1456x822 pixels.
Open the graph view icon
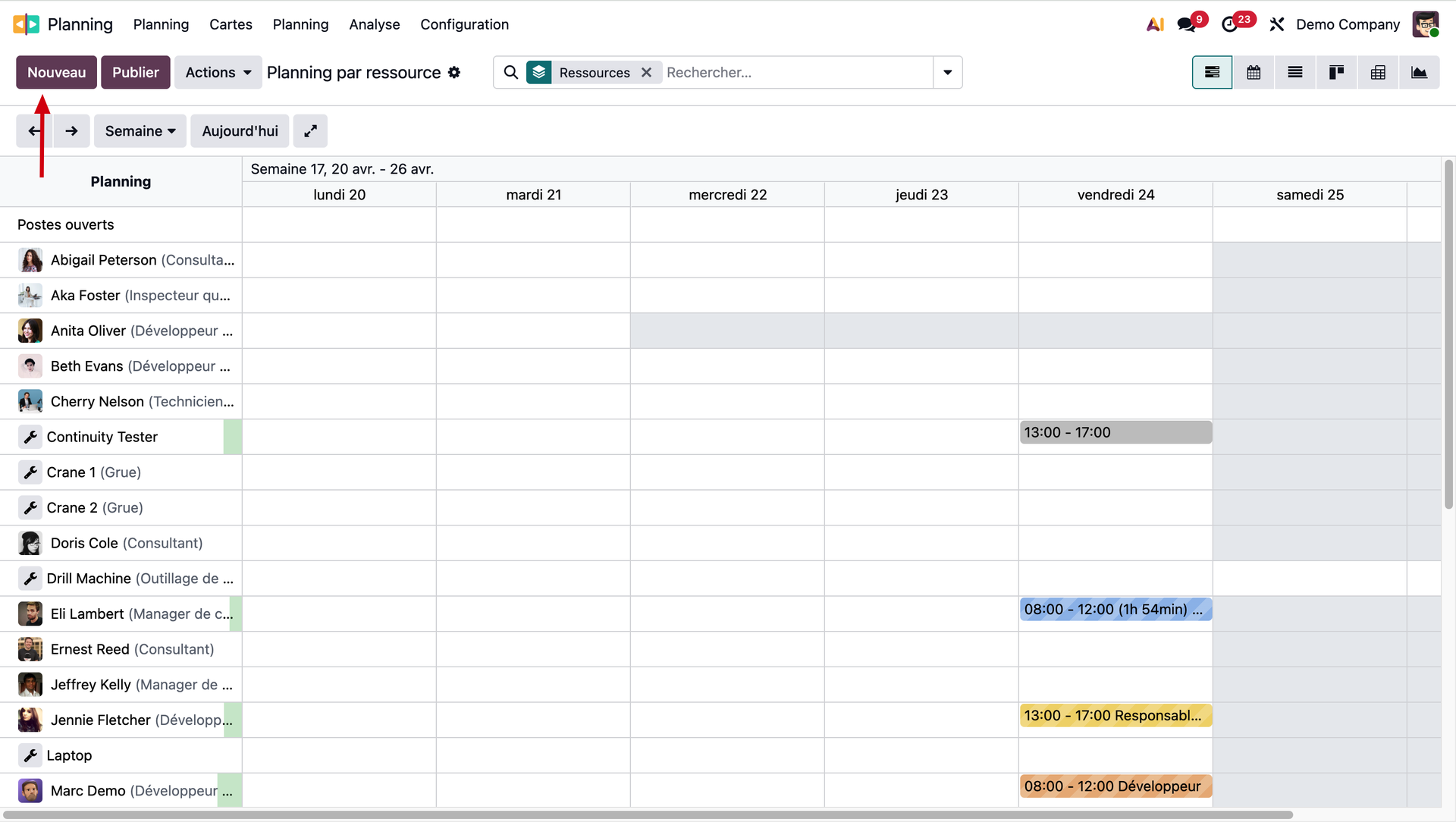1419,73
